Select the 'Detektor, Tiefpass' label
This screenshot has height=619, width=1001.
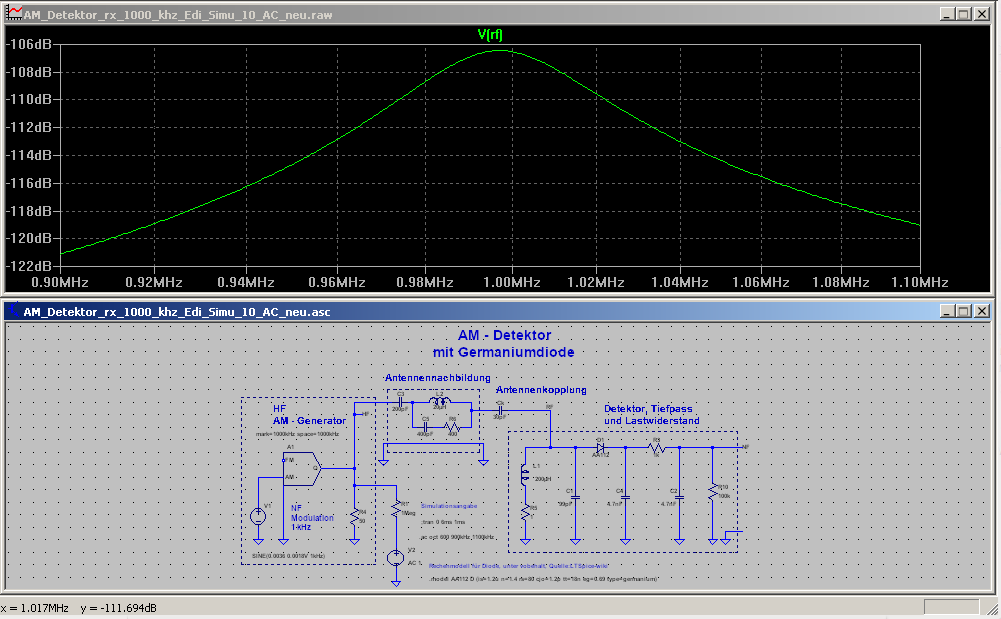pyautogui.click(x=648, y=408)
